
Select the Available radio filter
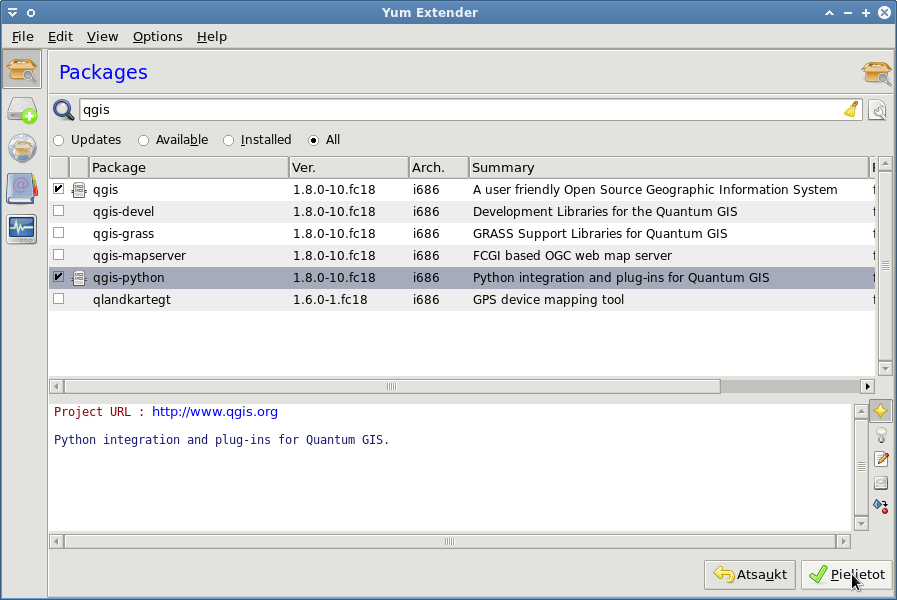click(173, 140)
